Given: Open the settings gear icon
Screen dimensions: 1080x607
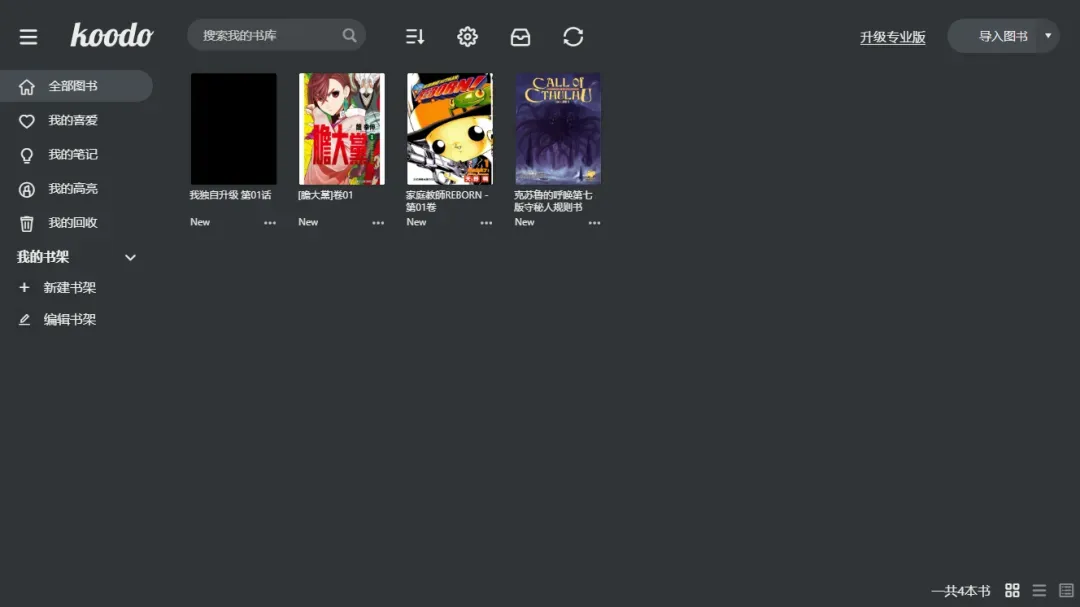Looking at the screenshot, I should (467, 37).
